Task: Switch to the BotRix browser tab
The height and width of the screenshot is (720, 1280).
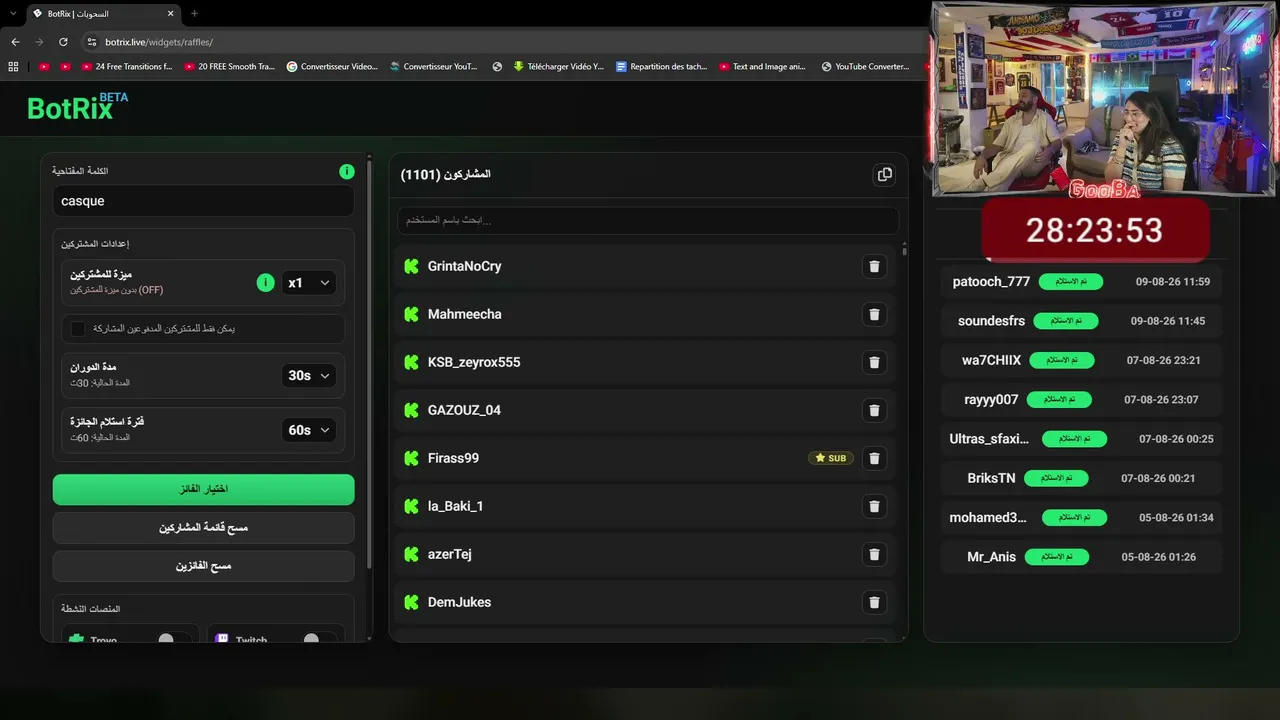Action: pyautogui.click(x=103, y=14)
